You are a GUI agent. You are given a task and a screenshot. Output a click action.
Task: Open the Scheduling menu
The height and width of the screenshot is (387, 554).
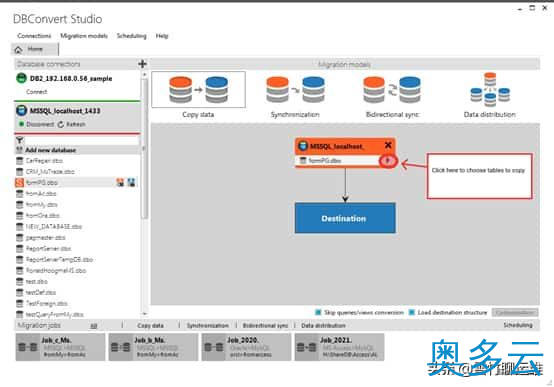(x=131, y=36)
